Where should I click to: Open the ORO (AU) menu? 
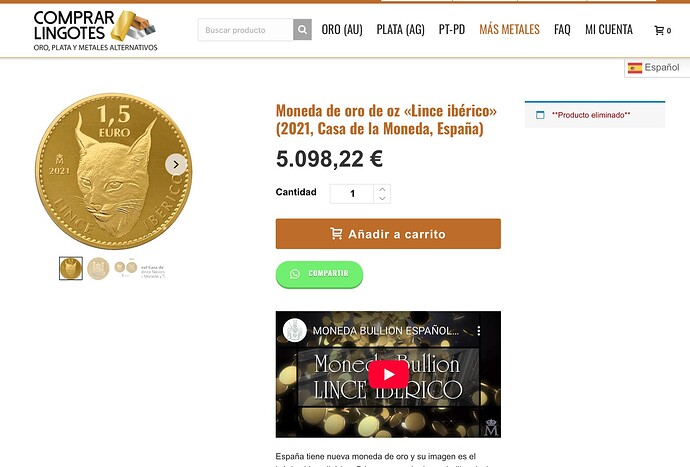342,29
